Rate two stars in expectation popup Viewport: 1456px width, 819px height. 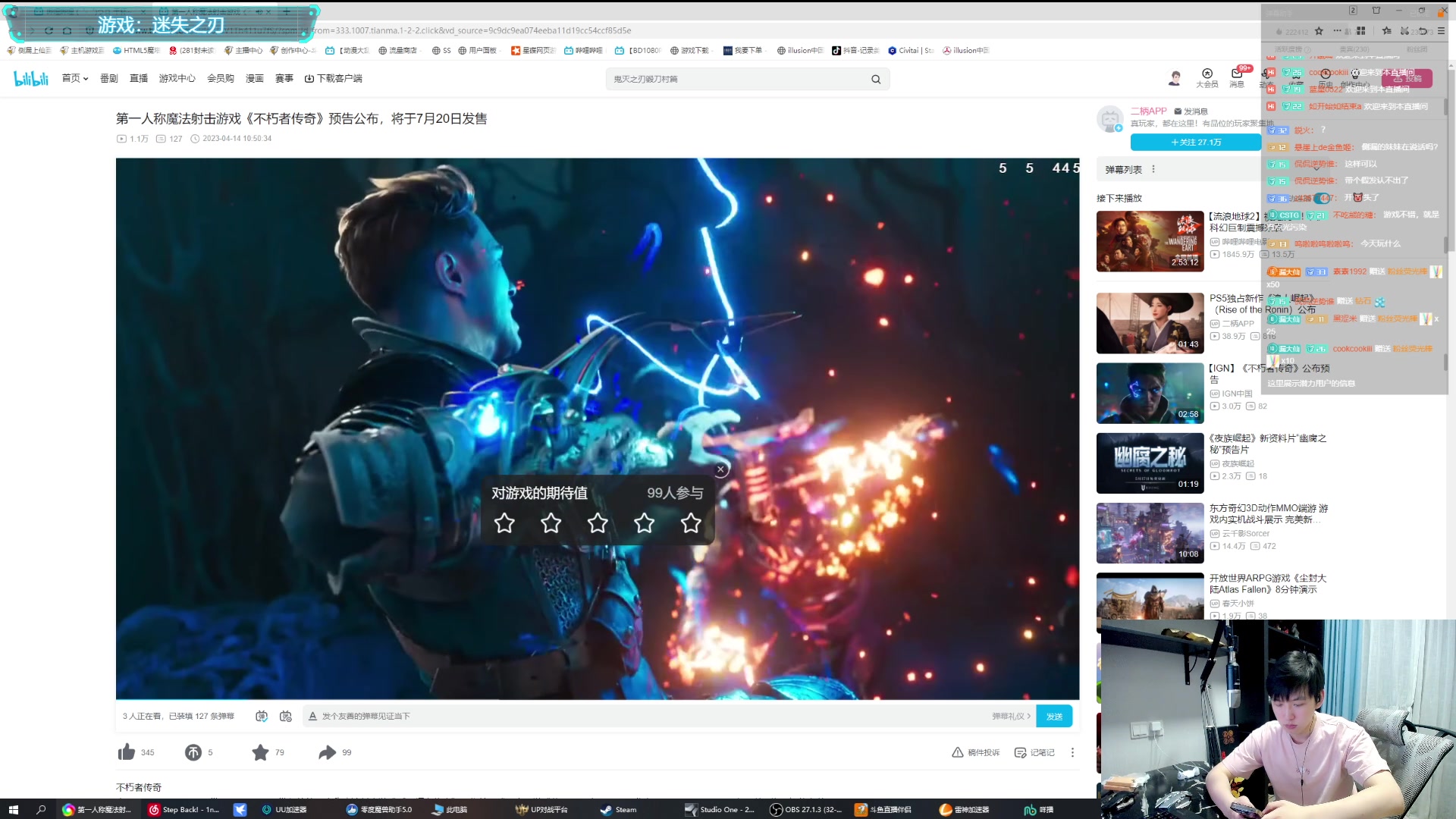click(551, 522)
